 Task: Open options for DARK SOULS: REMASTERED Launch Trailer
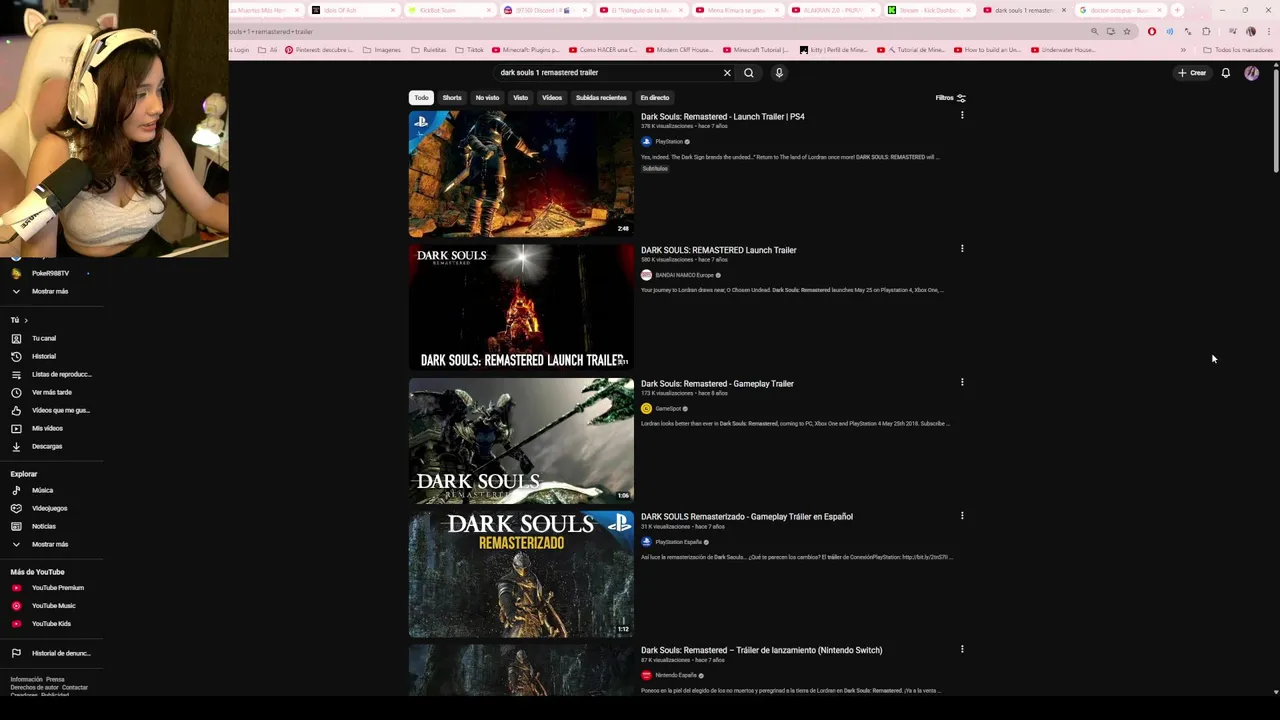962,248
